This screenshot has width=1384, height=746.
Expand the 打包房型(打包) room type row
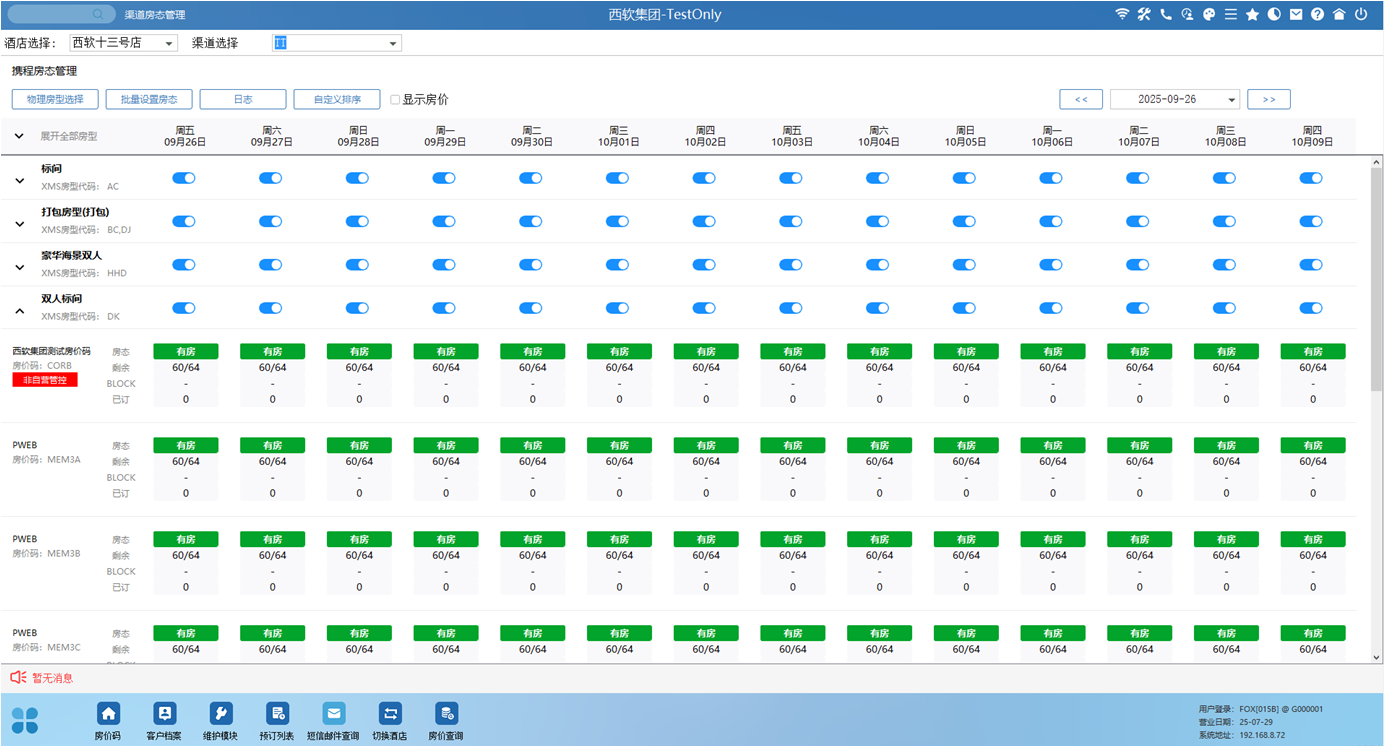coord(19,224)
